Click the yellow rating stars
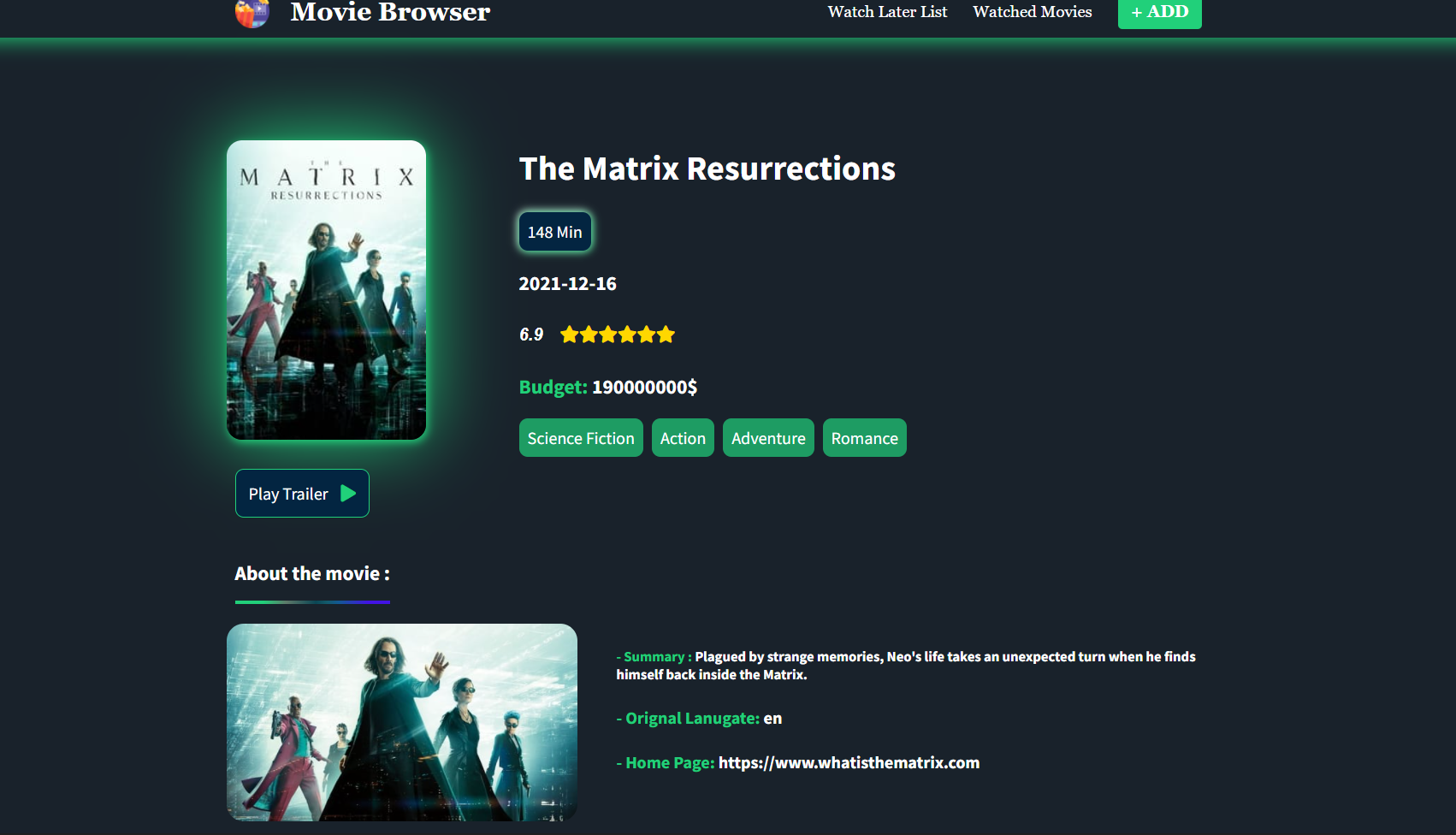 618,335
